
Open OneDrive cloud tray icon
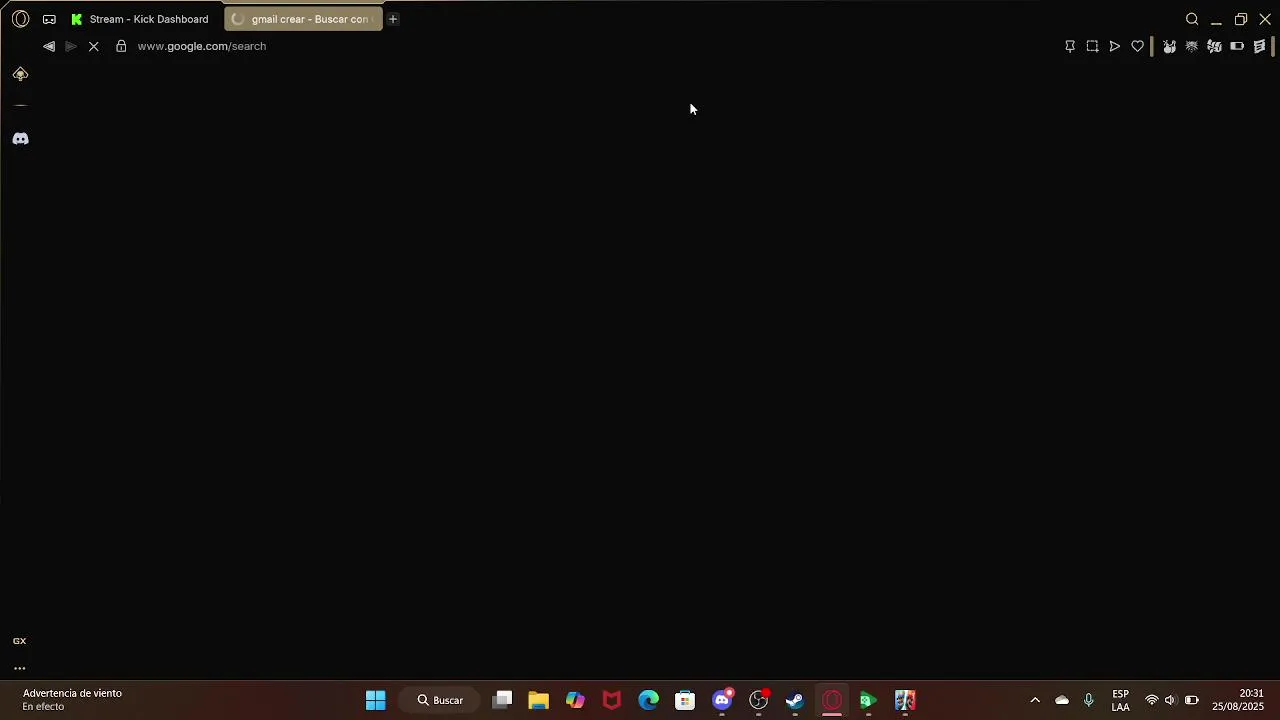tap(1062, 700)
